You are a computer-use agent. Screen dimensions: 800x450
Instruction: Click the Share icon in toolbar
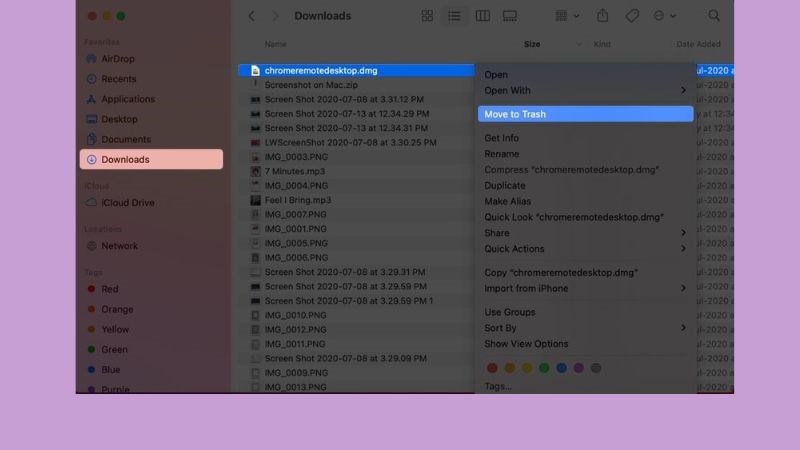[x=602, y=16]
